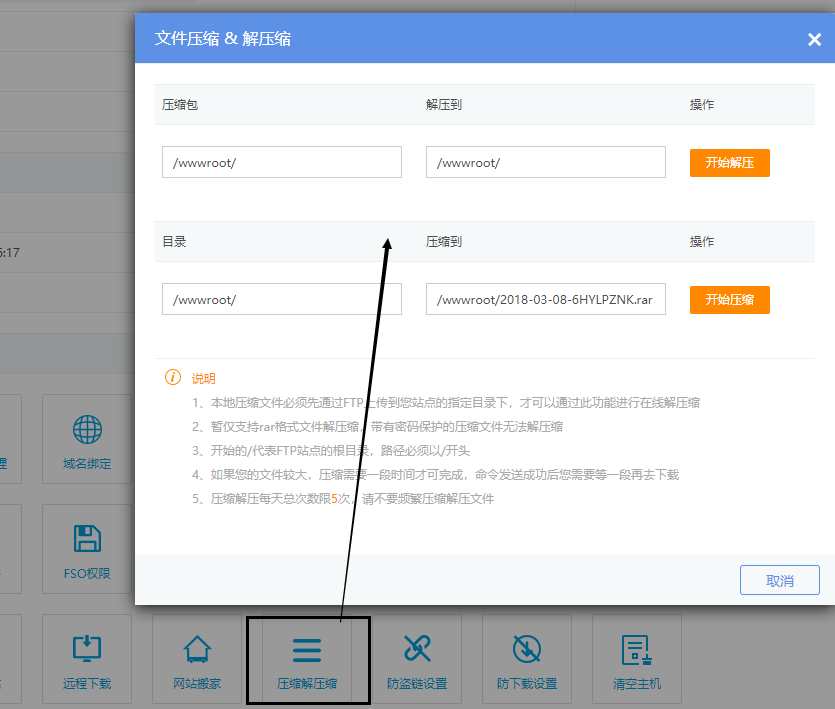The image size is (835, 709).
Task: Click the dialog title 文件压缩 & 解压缩
Action: 223,39
